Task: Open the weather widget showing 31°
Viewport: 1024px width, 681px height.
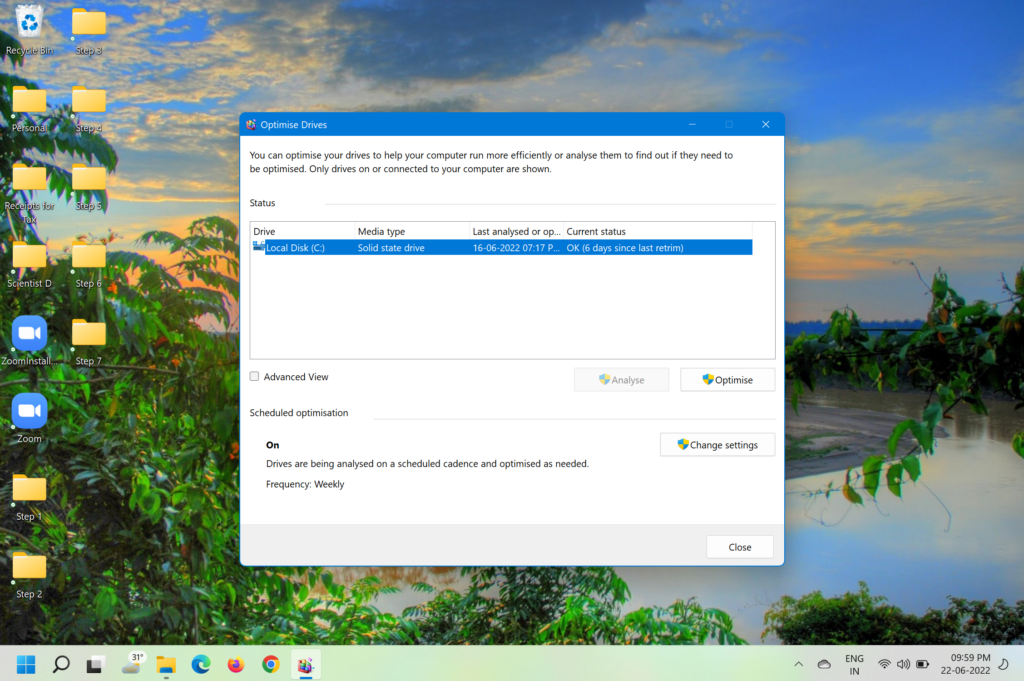Action: coord(133,663)
